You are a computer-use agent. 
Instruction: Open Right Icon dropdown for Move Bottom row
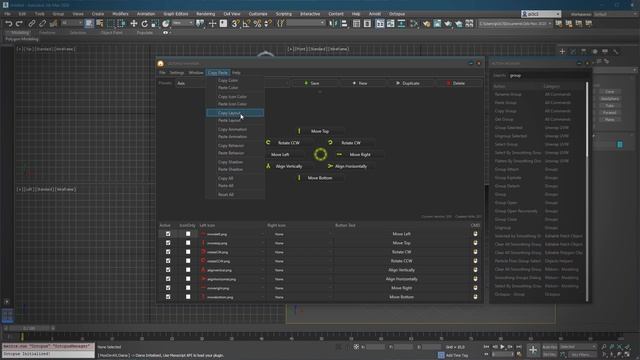coord(300,297)
